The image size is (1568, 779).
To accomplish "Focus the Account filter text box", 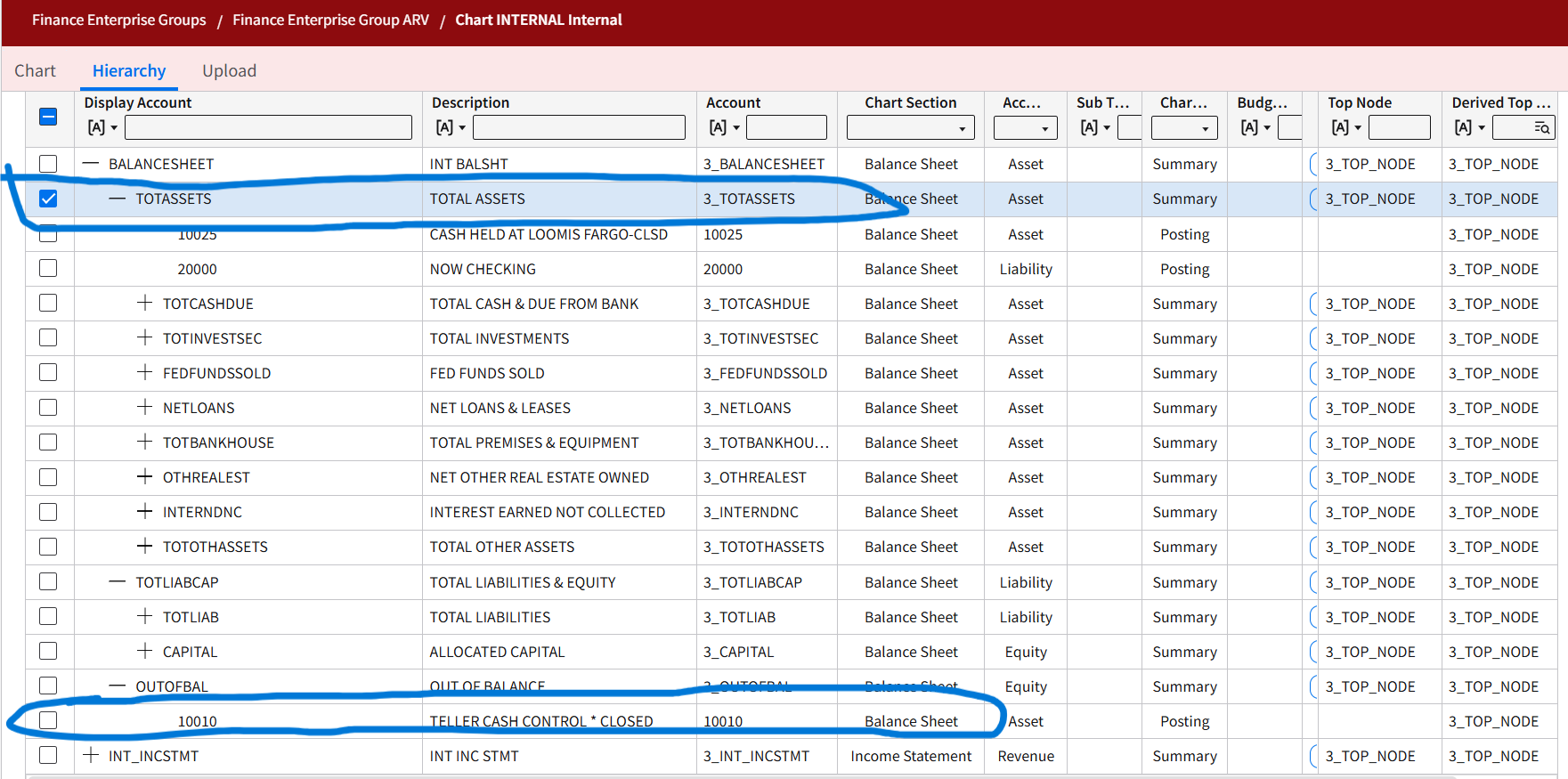I will [x=786, y=127].
